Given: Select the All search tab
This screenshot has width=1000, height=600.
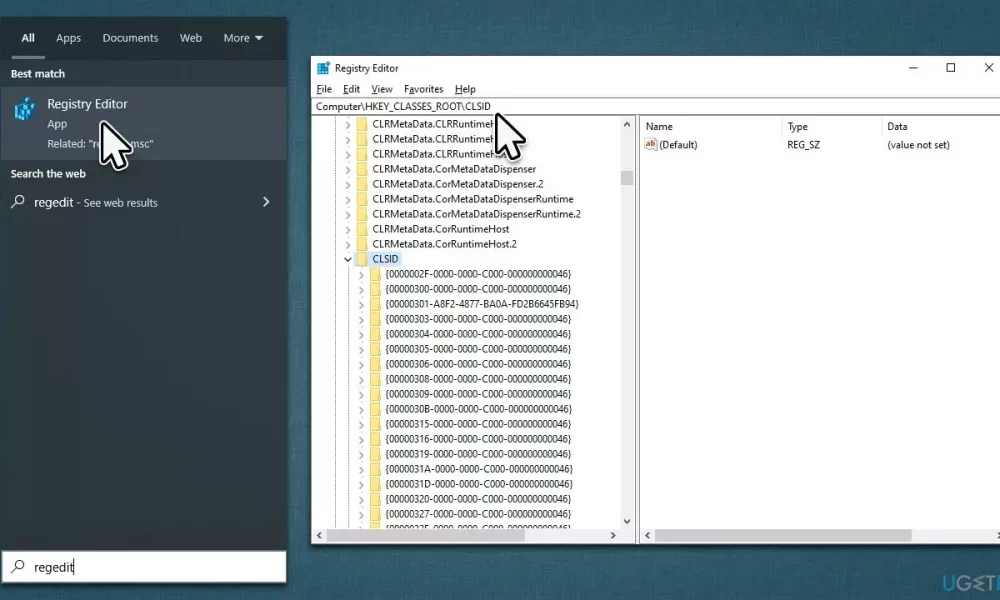Looking at the screenshot, I should (28, 38).
